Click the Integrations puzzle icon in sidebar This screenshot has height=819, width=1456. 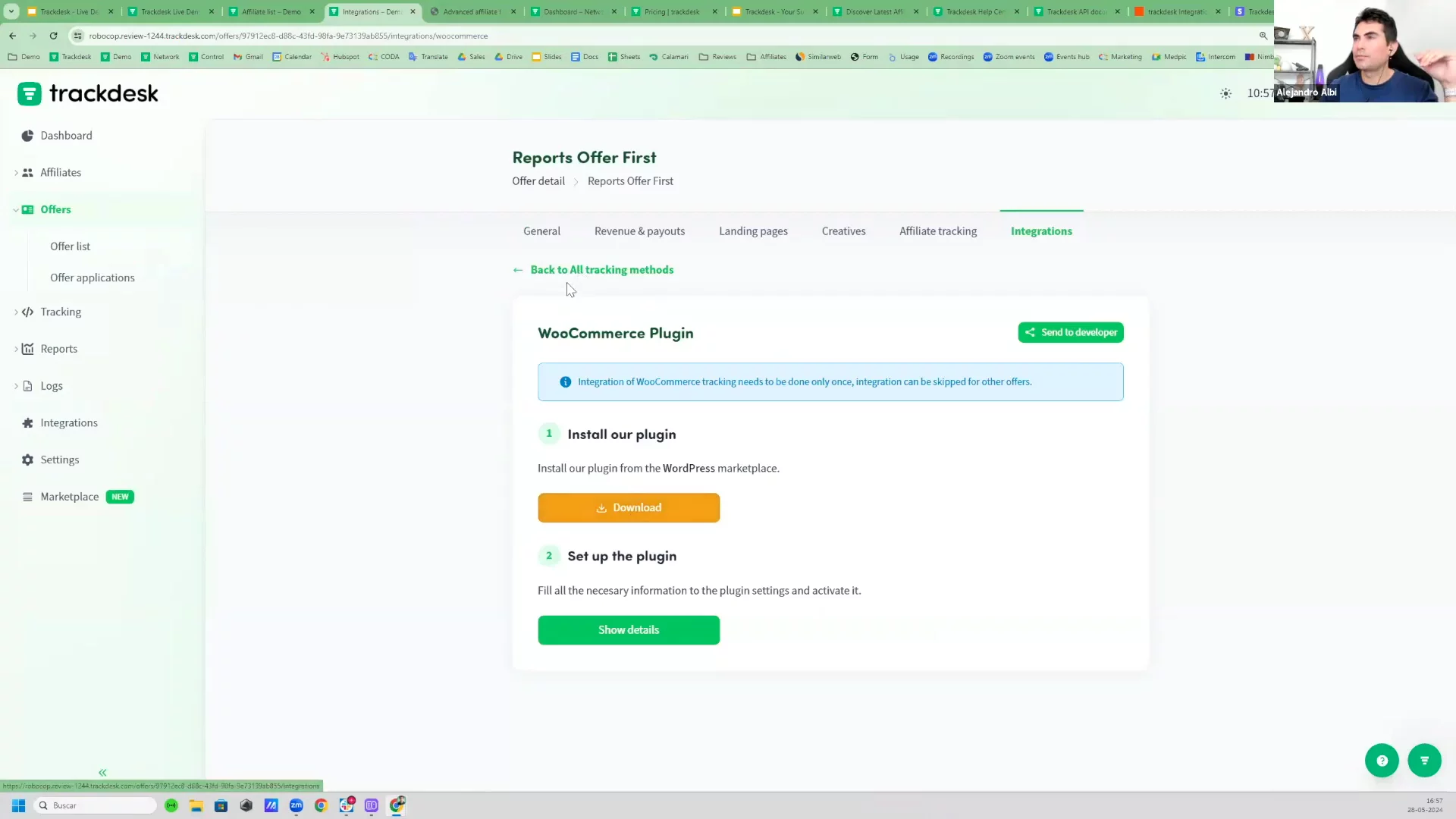28,423
